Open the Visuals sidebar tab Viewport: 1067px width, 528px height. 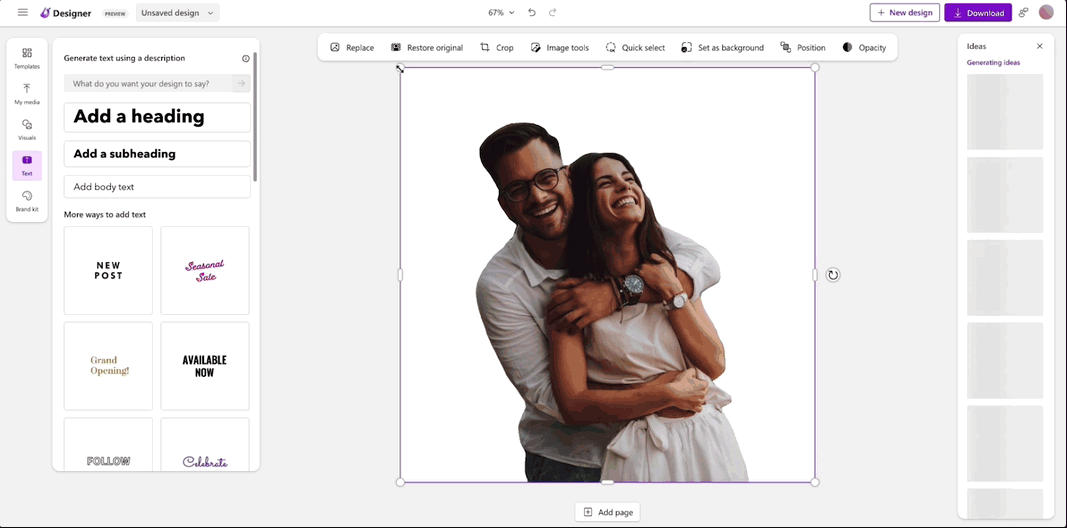27,130
